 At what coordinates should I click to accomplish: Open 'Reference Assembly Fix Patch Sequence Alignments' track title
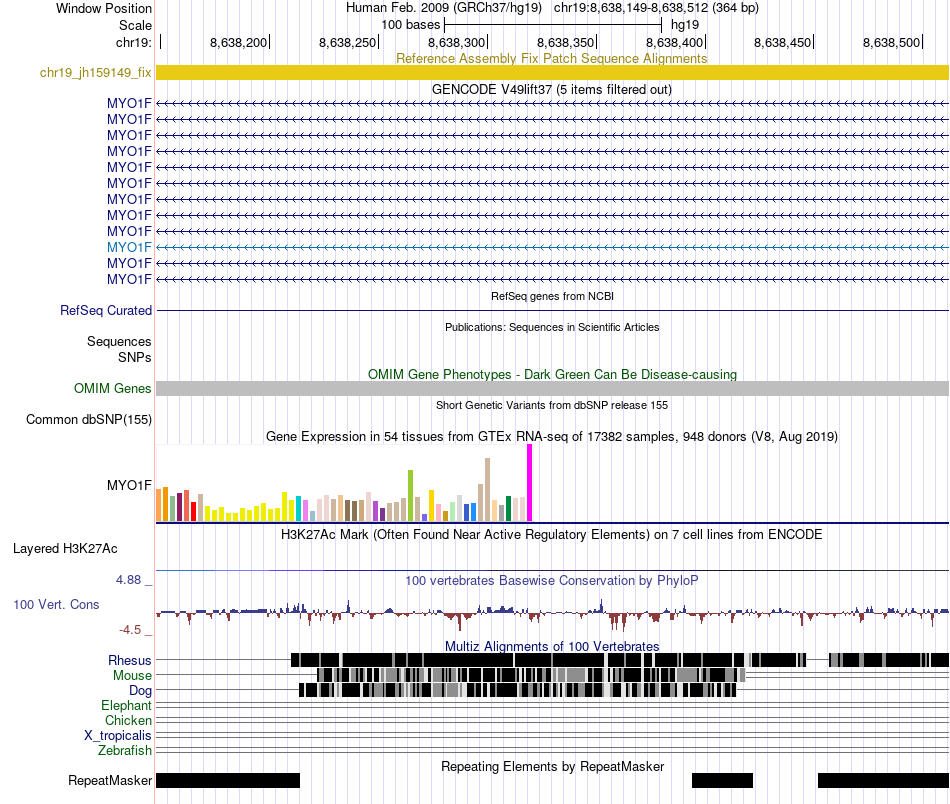[551, 58]
